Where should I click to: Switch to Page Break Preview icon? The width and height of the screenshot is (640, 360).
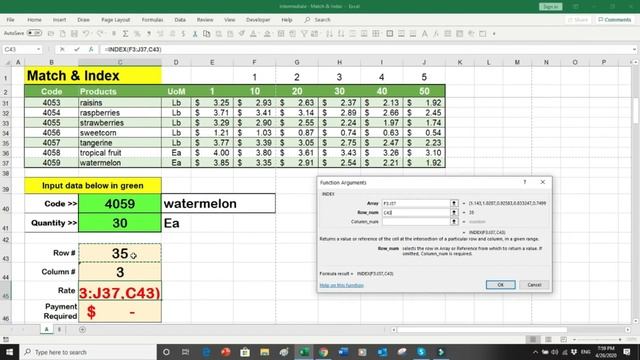click(x=564, y=339)
